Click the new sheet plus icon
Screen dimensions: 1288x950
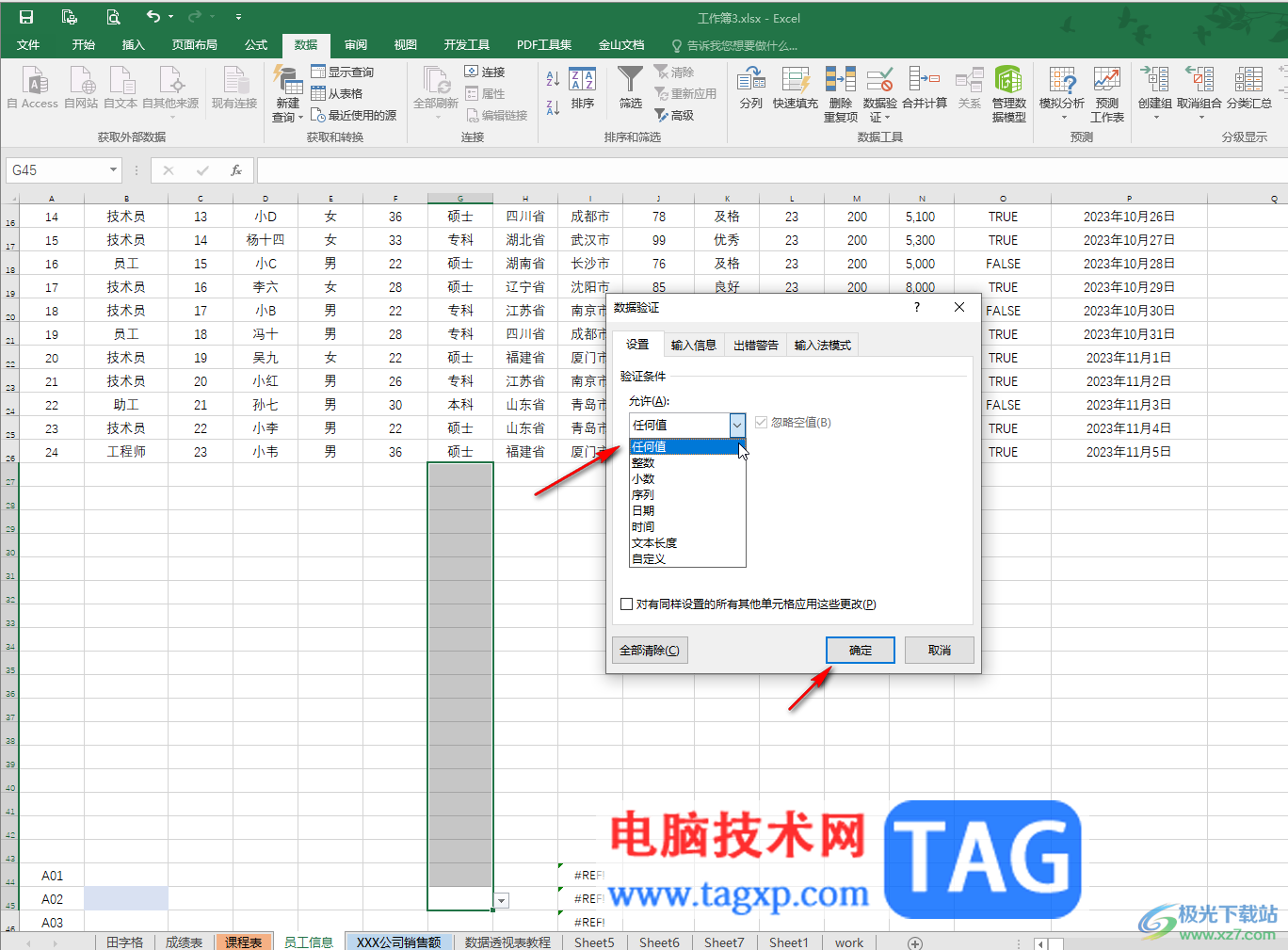click(x=914, y=942)
